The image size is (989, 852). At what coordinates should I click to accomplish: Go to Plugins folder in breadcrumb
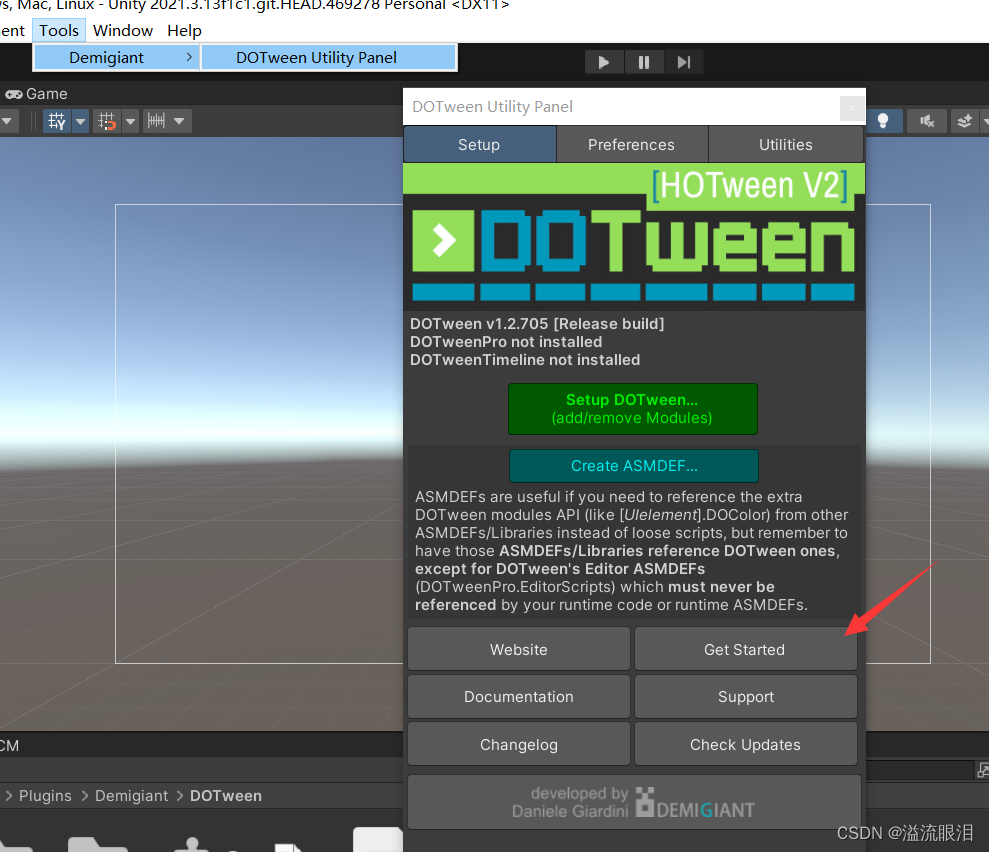pos(45,796)
